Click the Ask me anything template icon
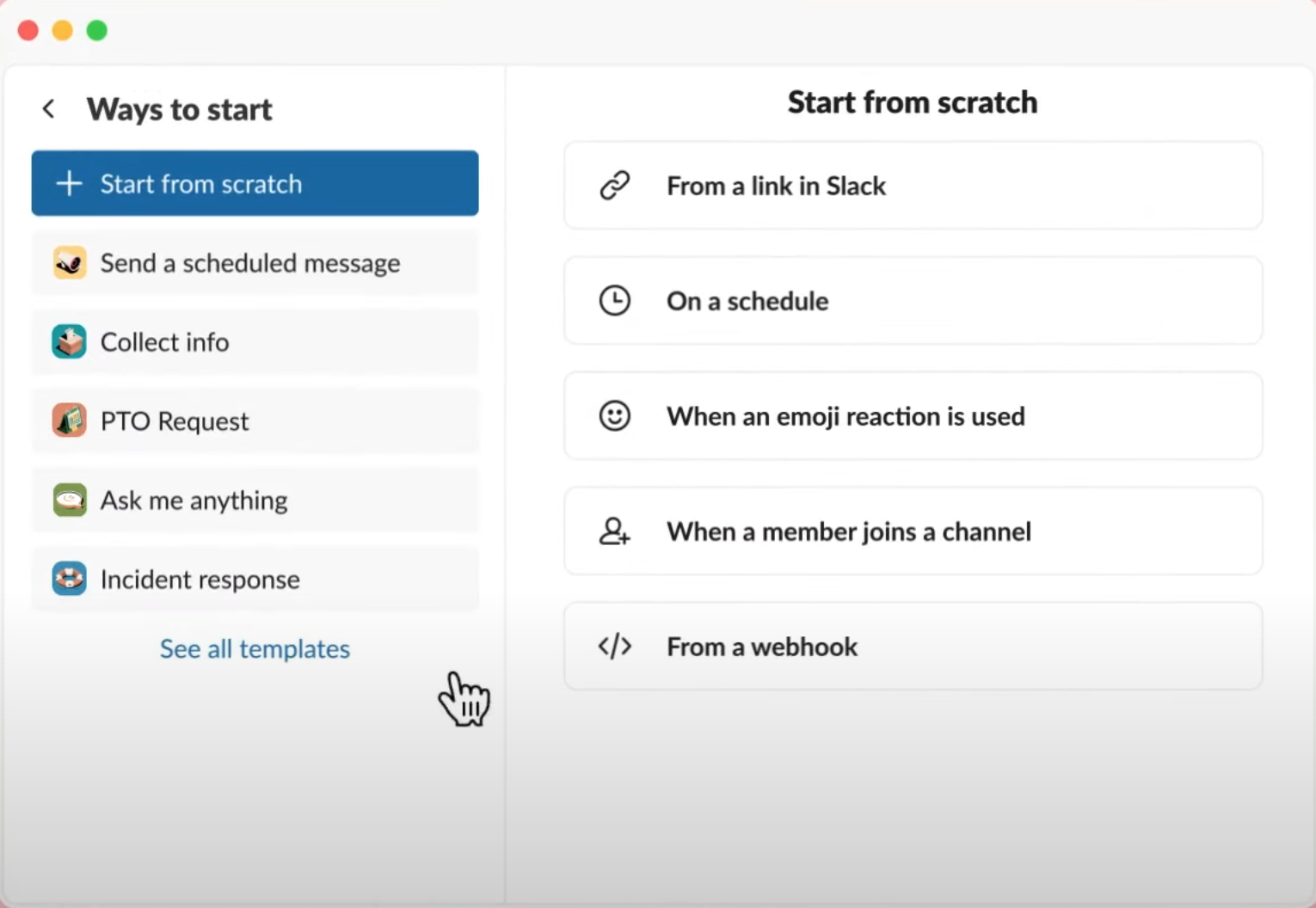The image size is (1316, 908). click(x=69, y=500)
